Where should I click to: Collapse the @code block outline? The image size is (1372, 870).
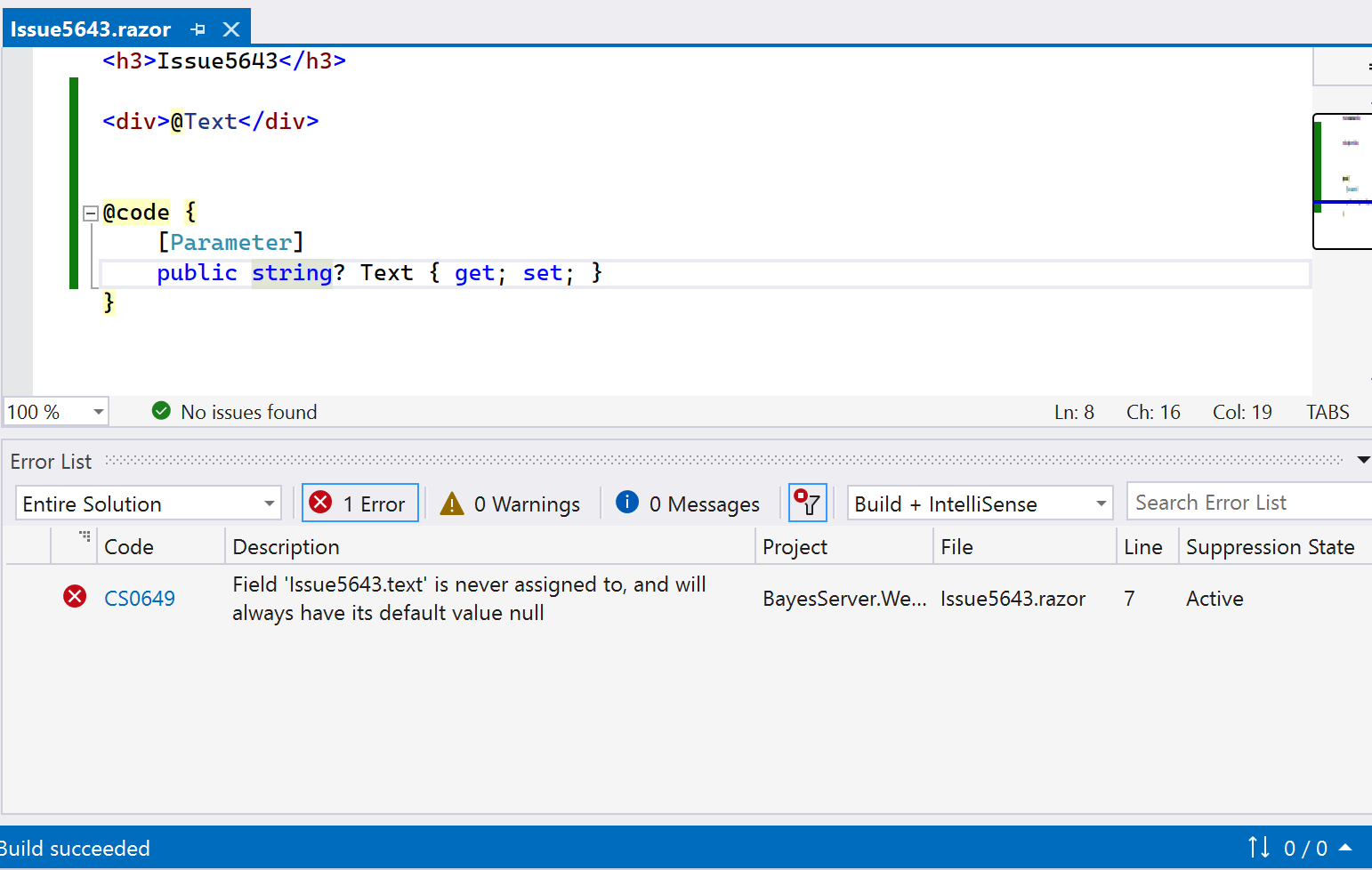90,213
